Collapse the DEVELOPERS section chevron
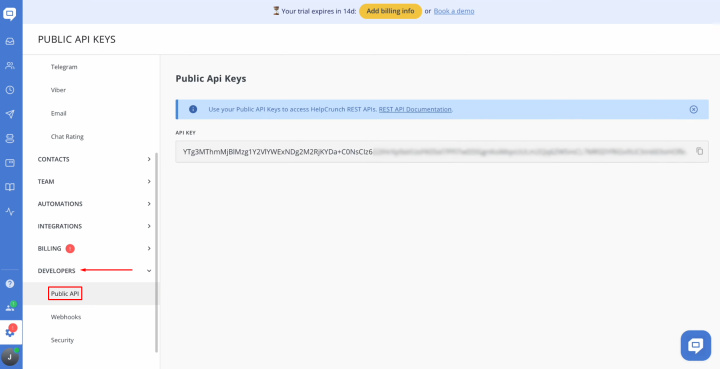This screenshot has height=369, width=720. (x=149, y=271)
